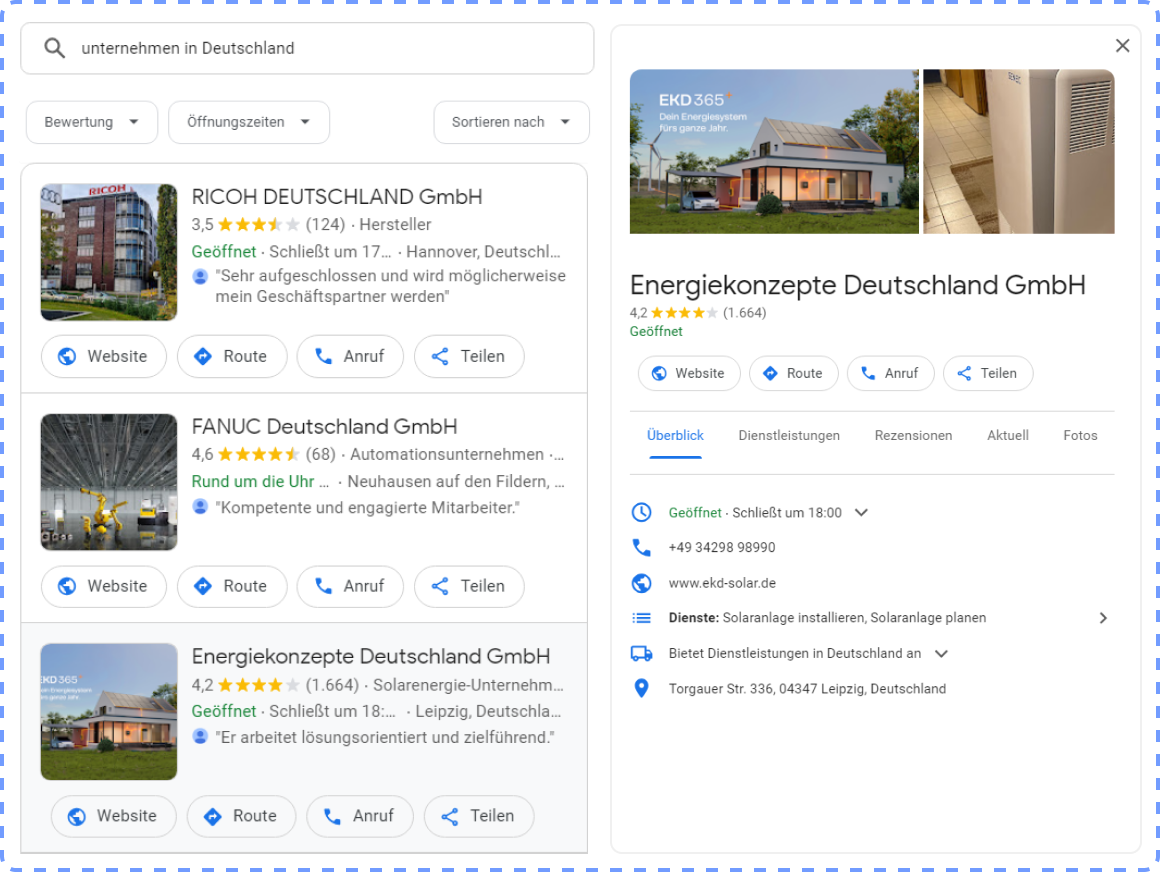Open the www.ekd-solar.de website link
This screenshot has height=872, width=1160.
click(722, 583)
